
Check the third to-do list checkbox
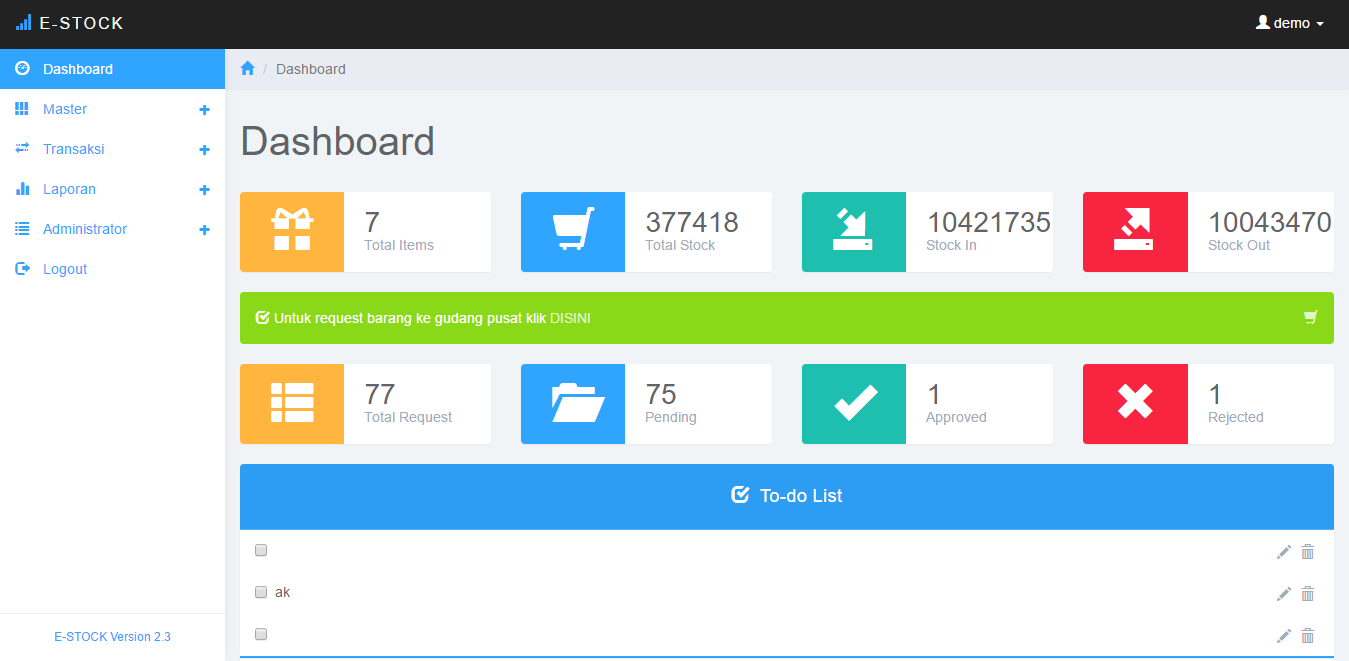point(261,634)
